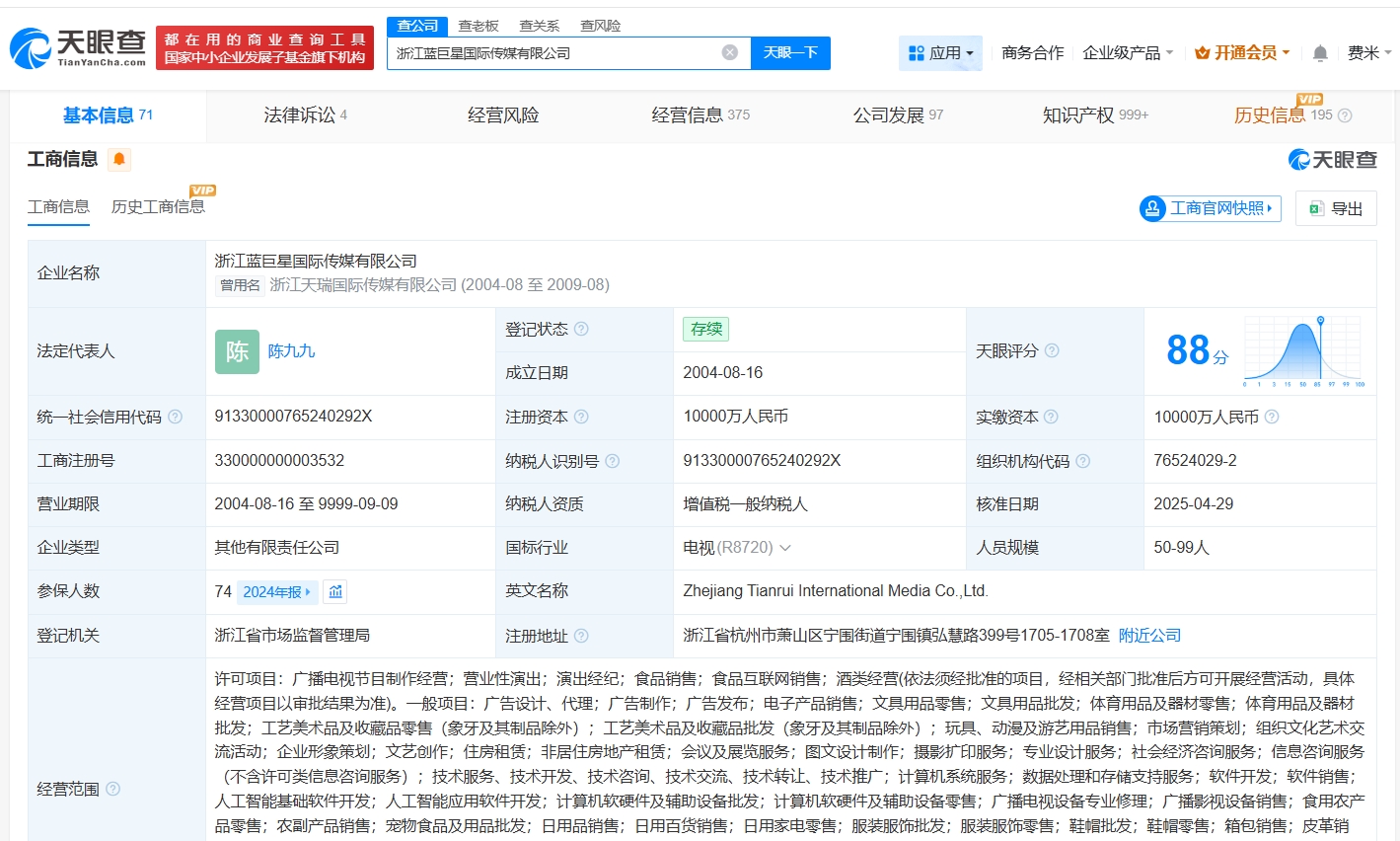The image size is (1400, 841).
Task: Click the 陈 avatar of legal representative
Action: tap(237, 351)
